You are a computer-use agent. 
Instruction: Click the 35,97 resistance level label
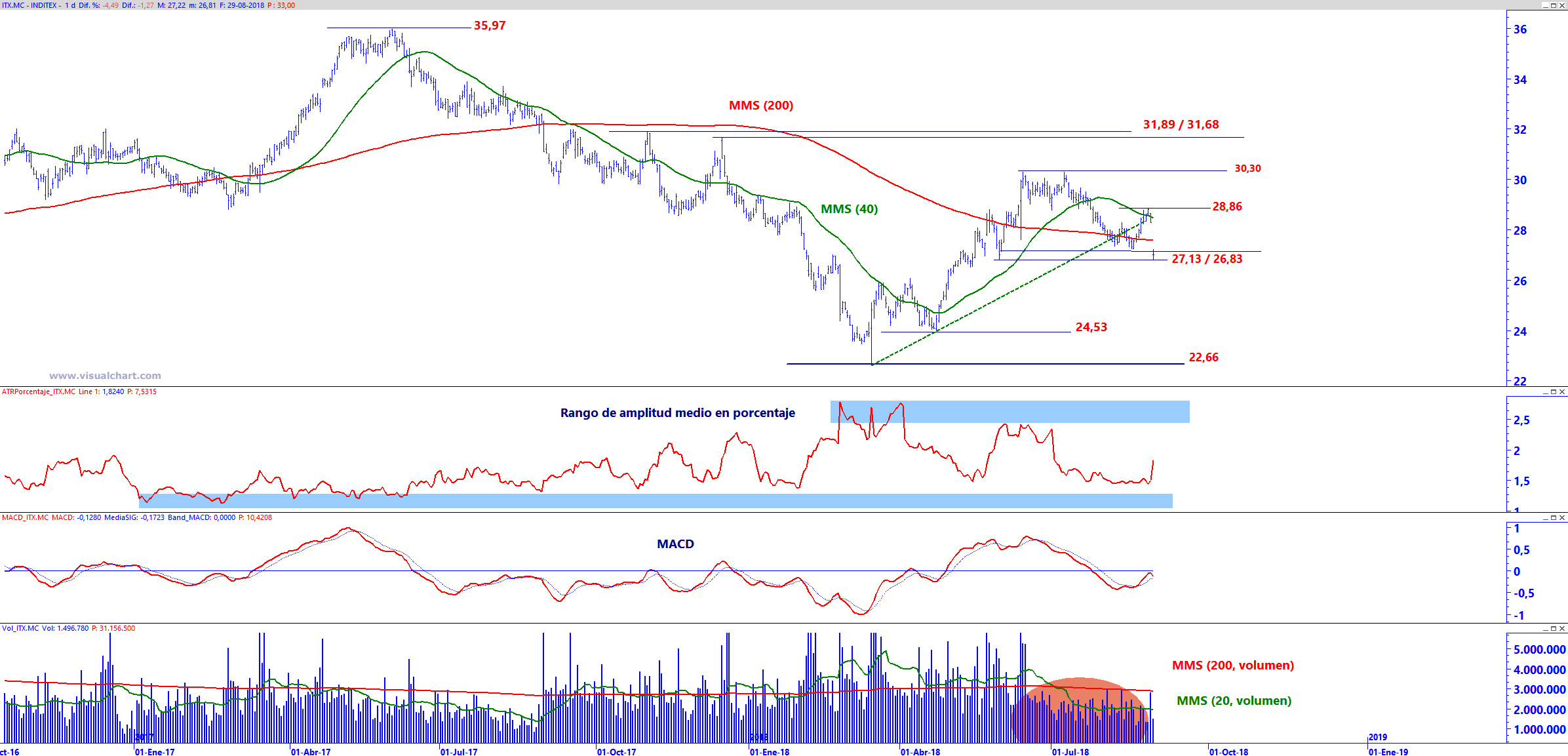(x=490, y=26)
